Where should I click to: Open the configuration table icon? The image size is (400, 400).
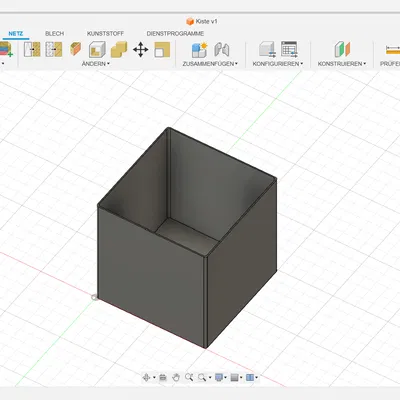point(289,49)
